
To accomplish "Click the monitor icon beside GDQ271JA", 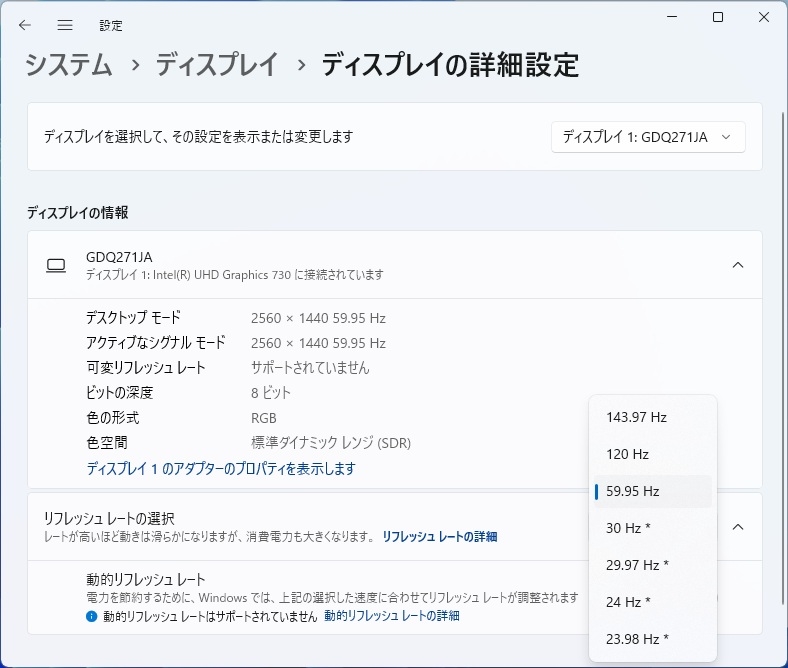I will [x=56, y=265].
